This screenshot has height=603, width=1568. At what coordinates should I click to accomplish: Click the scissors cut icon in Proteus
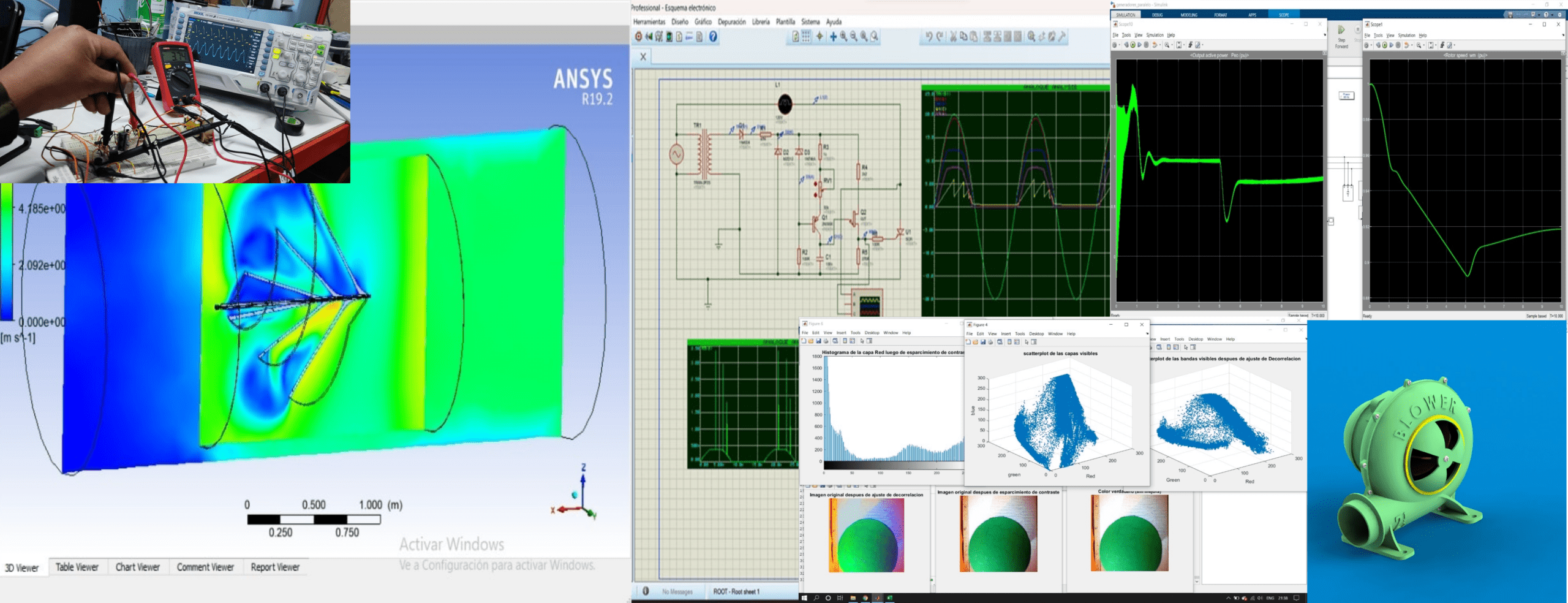pos(953,37)
